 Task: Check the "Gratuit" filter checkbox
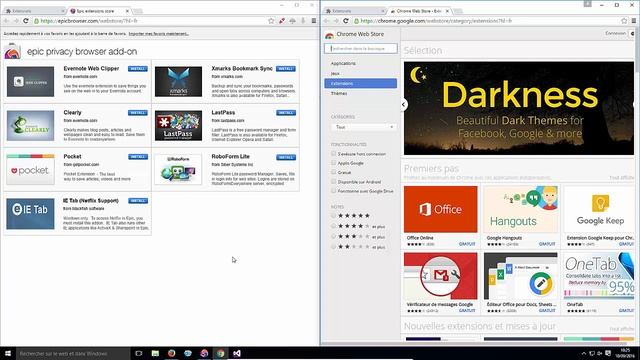[x=333, y=172]
